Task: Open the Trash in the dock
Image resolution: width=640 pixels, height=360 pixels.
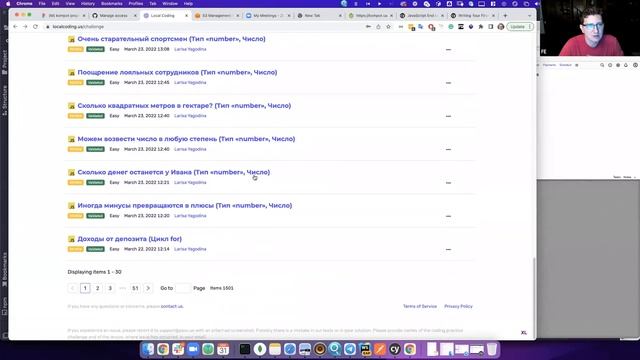Action: tap(492, 349)
